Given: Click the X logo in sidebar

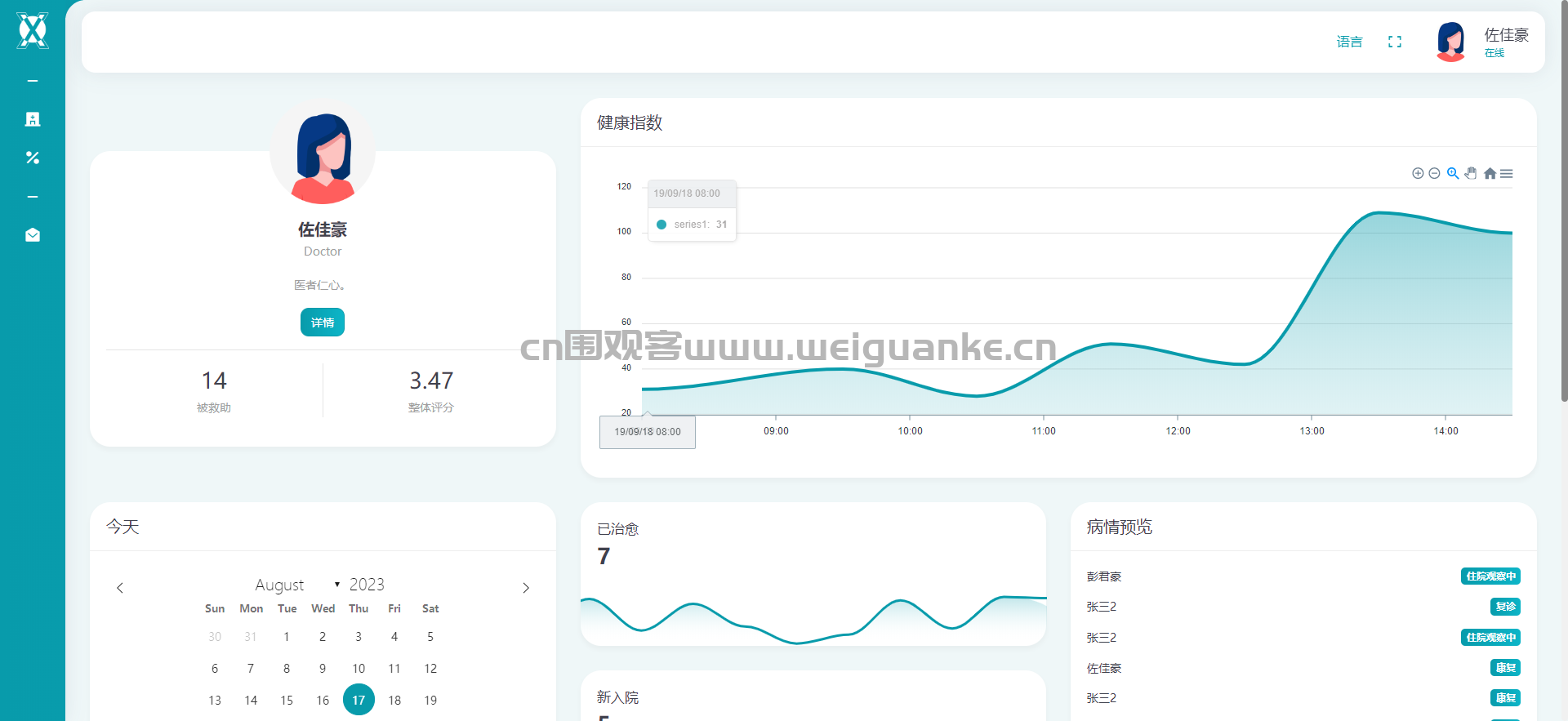Looking at the screenshot, I should coord(33,31).
